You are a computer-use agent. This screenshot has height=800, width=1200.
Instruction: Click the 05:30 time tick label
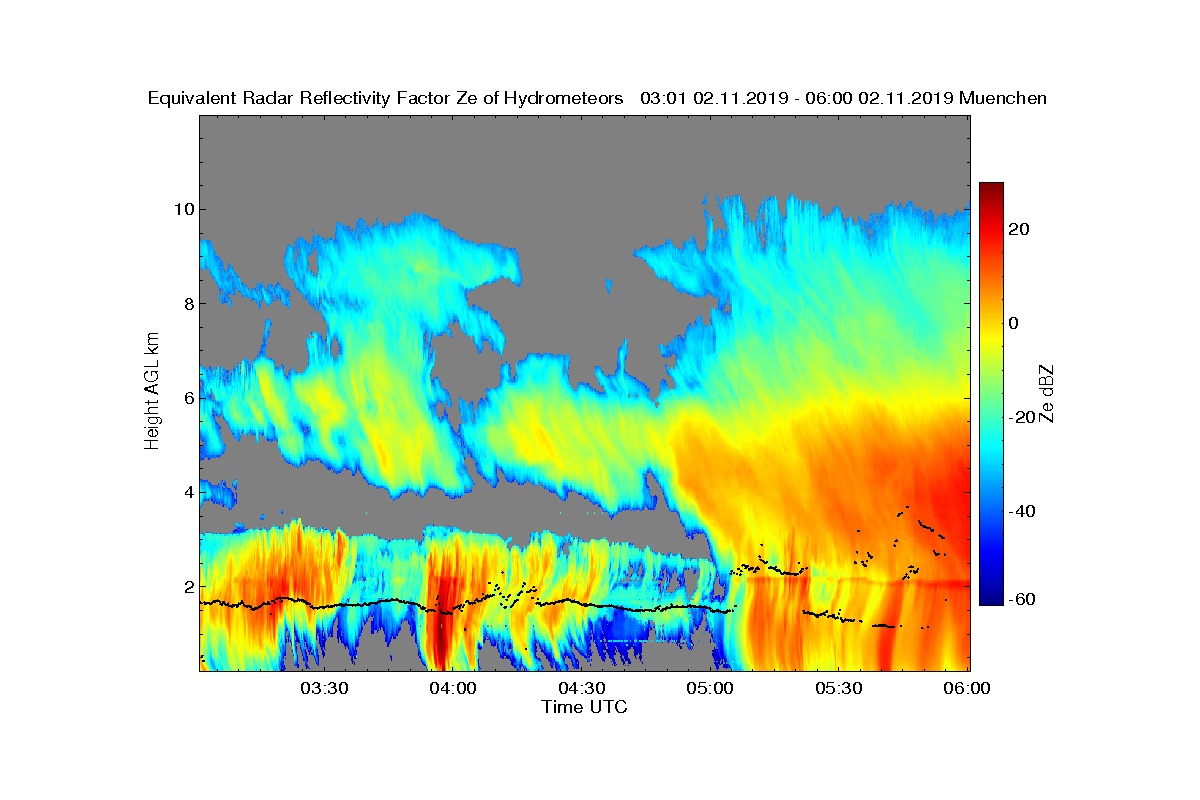tap(841, 688)
